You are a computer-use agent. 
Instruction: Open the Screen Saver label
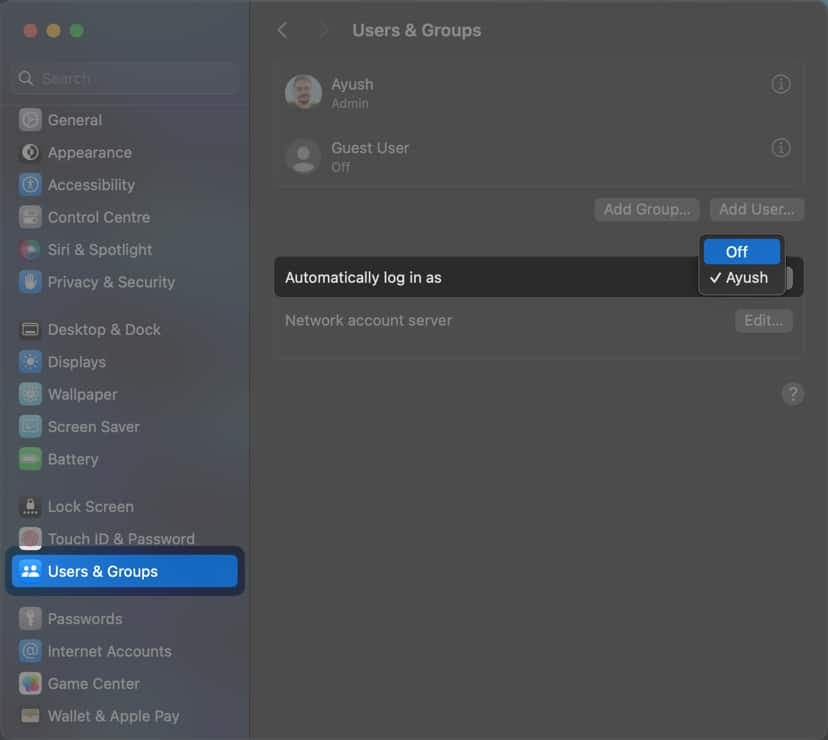pos(93,427)
